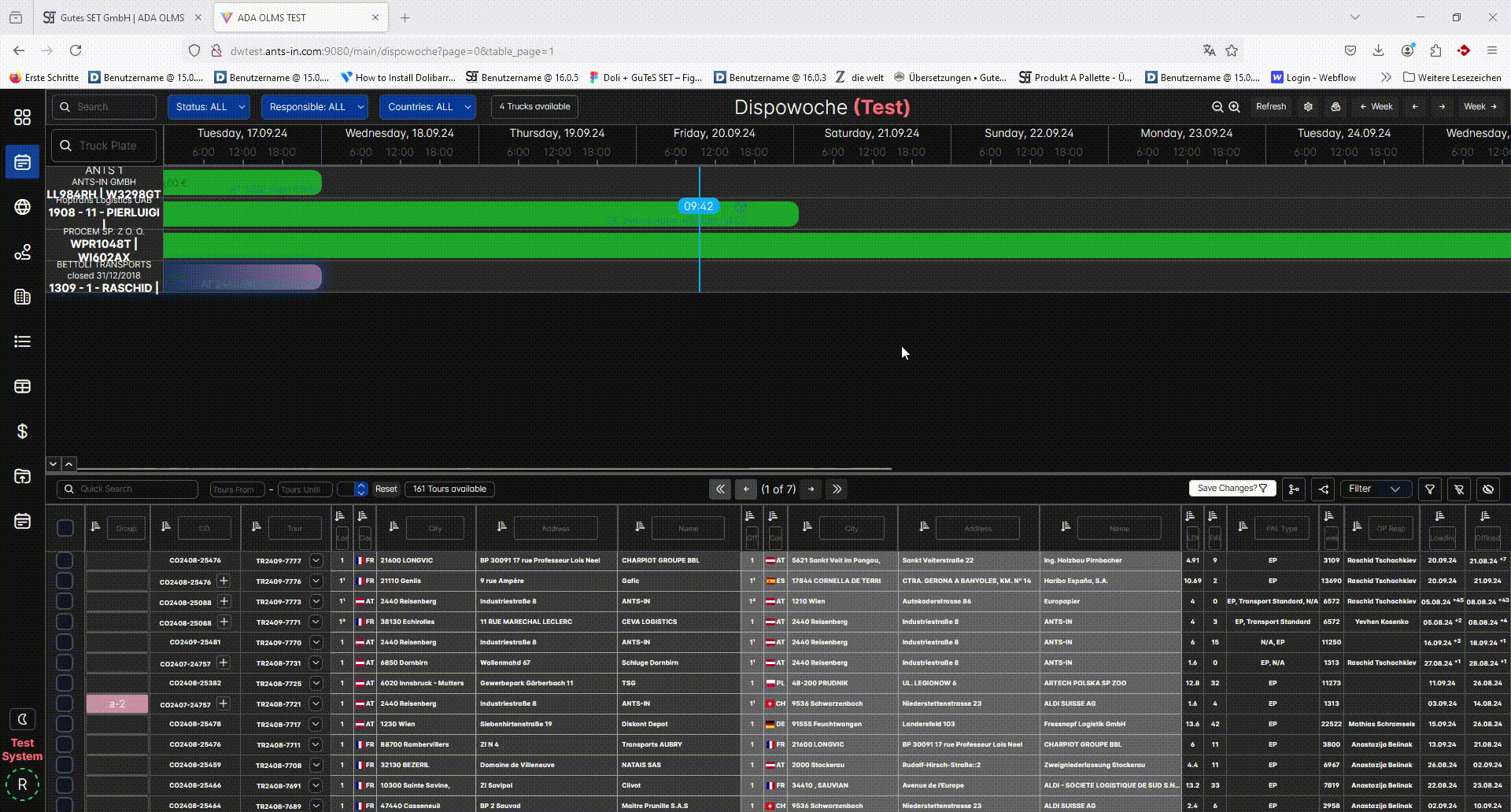The image size is (1511, 812).
Task: Open the Erste Schritte bookmark
Action: point(44,77)
